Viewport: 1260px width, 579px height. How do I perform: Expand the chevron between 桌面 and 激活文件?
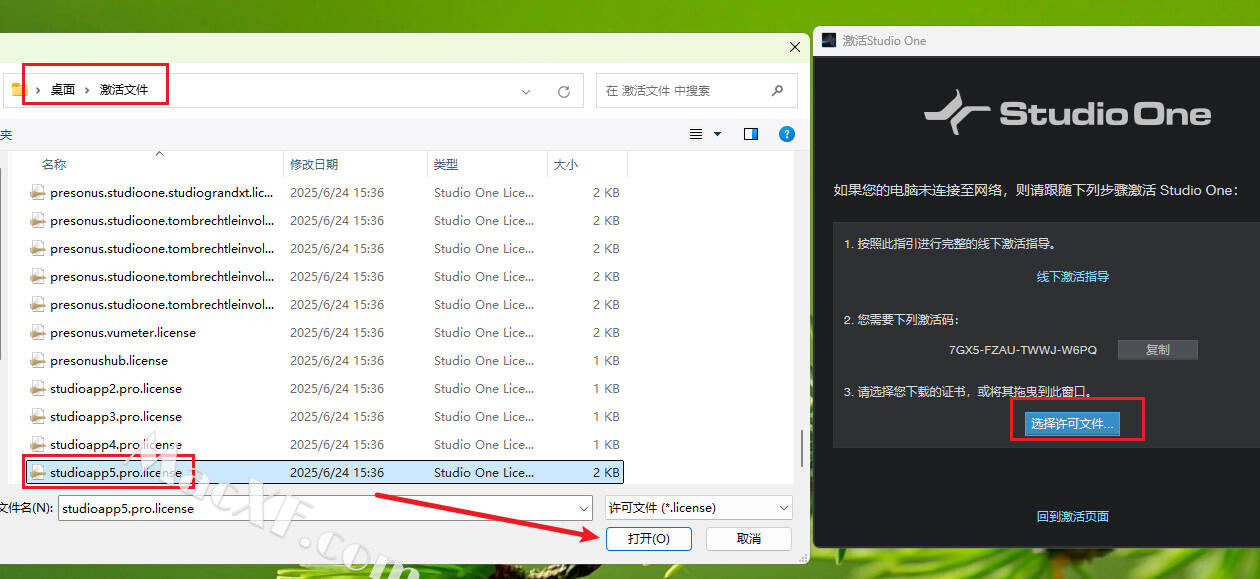coord(87,90)
